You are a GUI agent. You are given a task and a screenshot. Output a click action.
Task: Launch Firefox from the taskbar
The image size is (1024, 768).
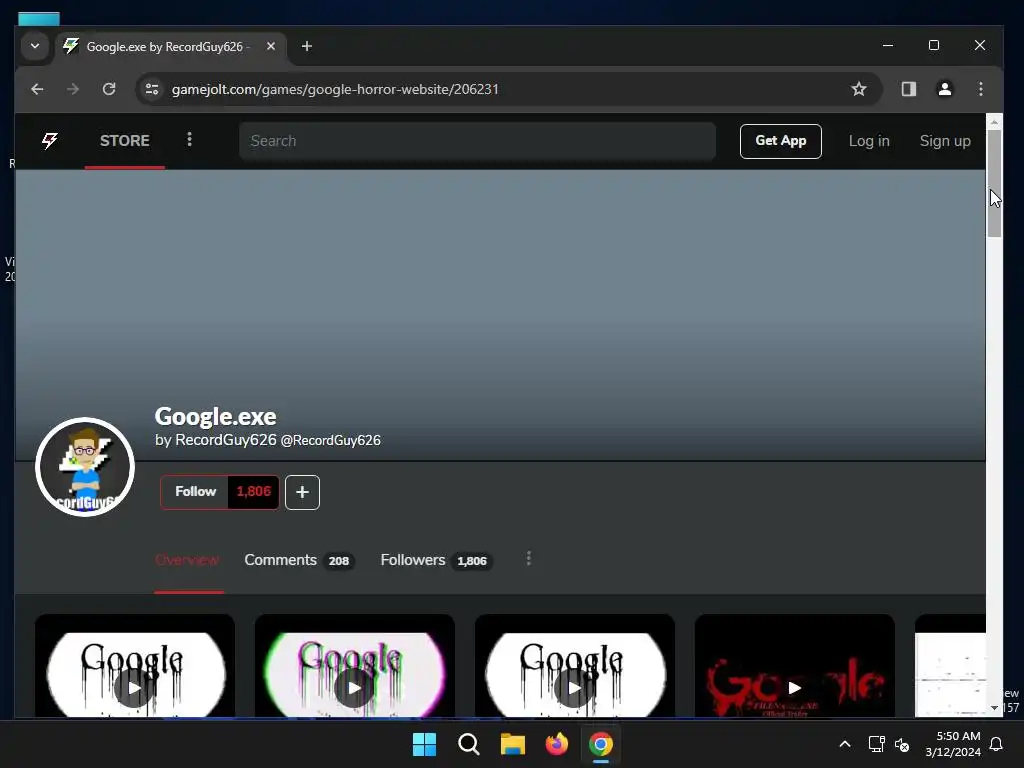556,744
